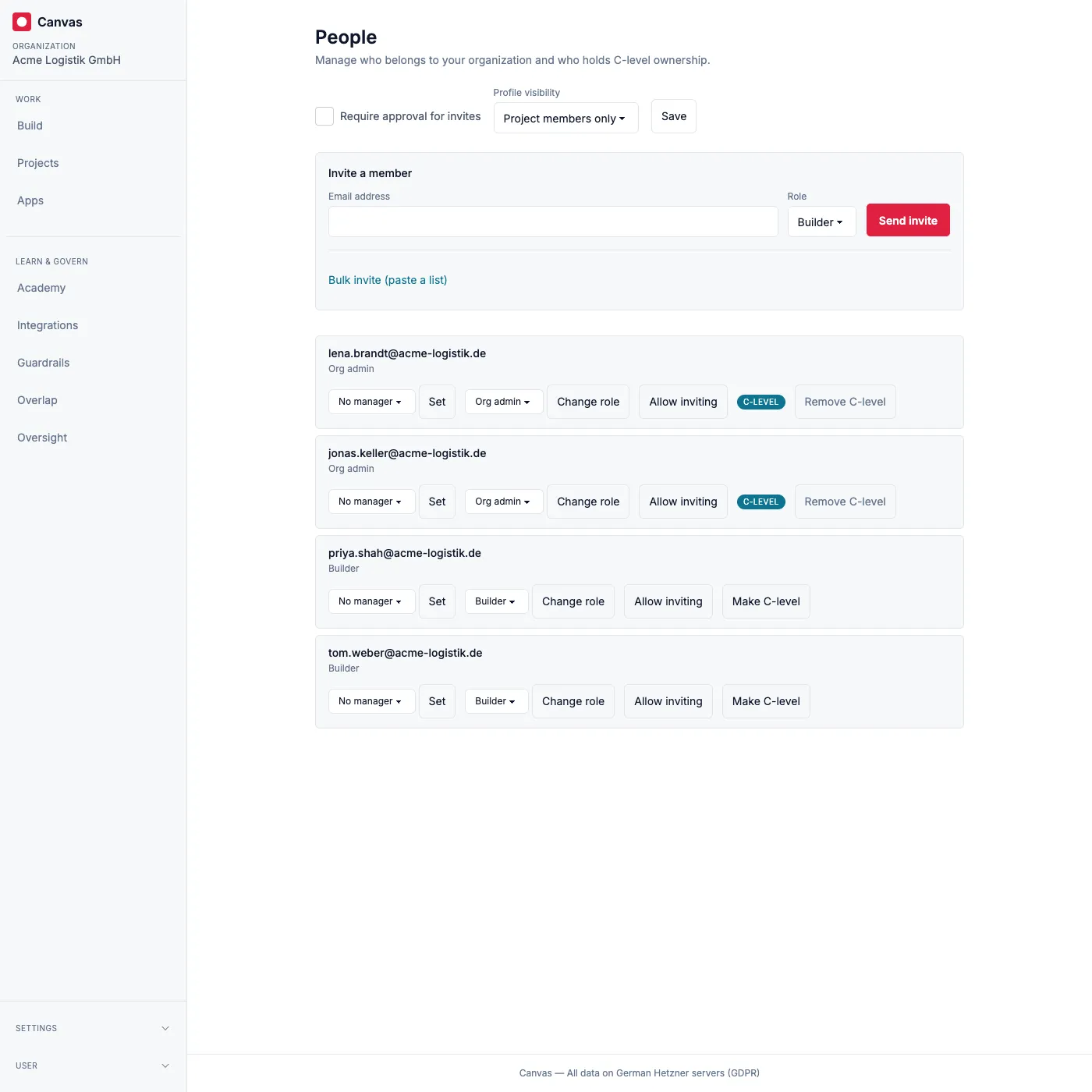1092x1092 pixels.
Task: Click Send invite button
Action: pyautogui.click(x=908, y=220)
